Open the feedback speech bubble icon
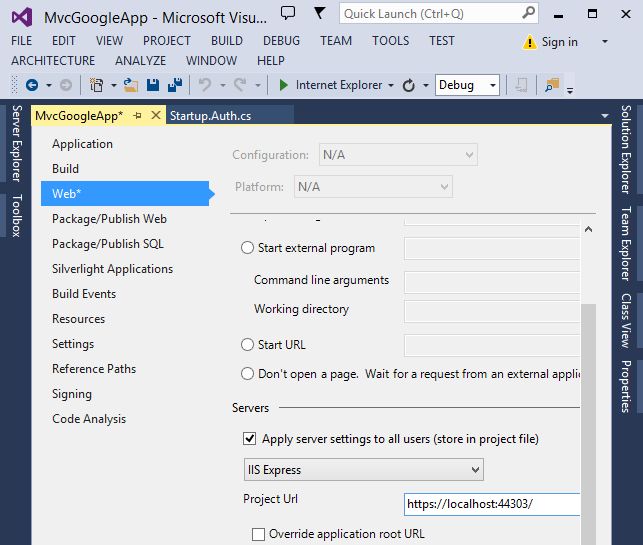This screenshot has height=545, width=643. [288, 13]
